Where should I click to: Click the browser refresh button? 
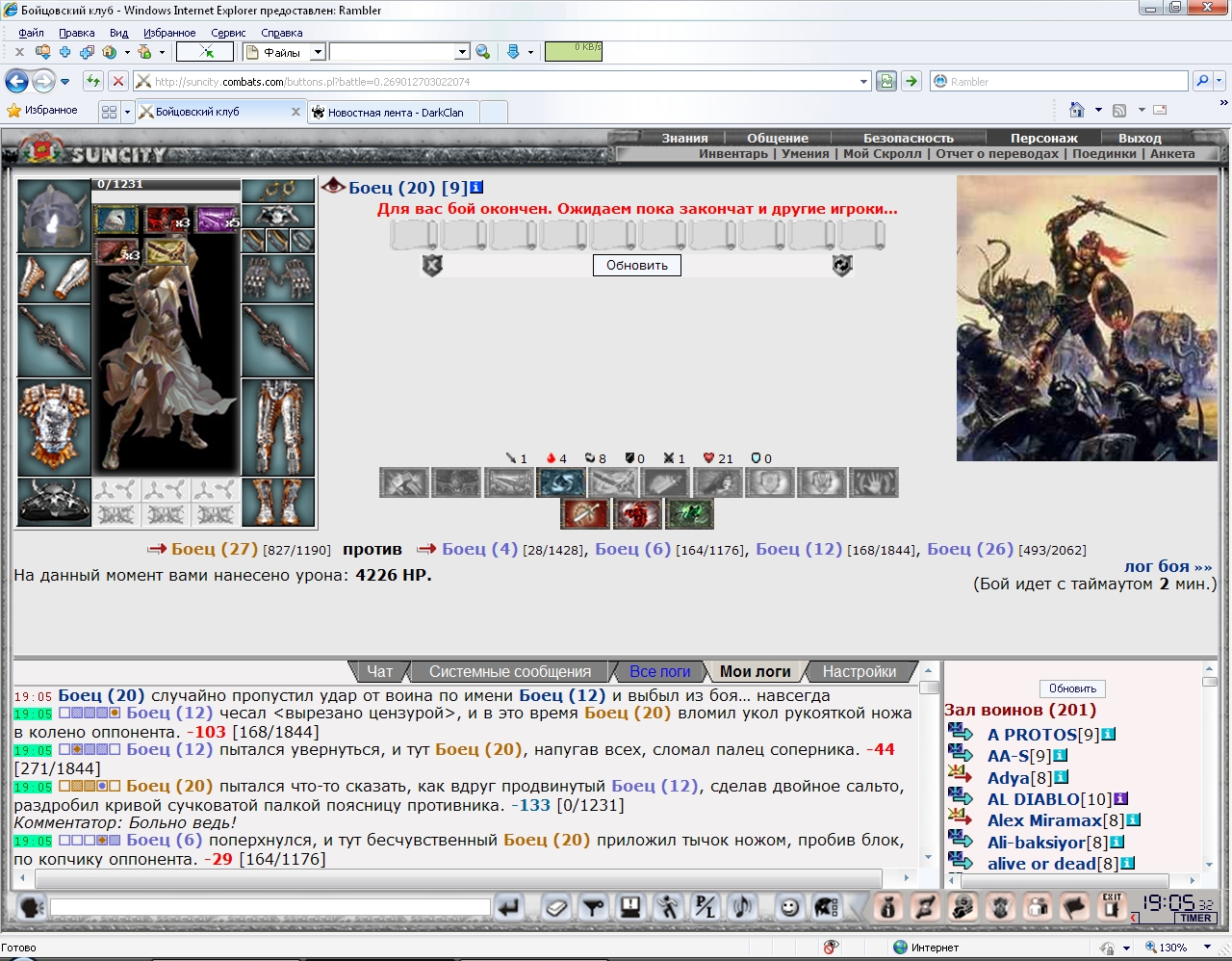coord(93,81)
